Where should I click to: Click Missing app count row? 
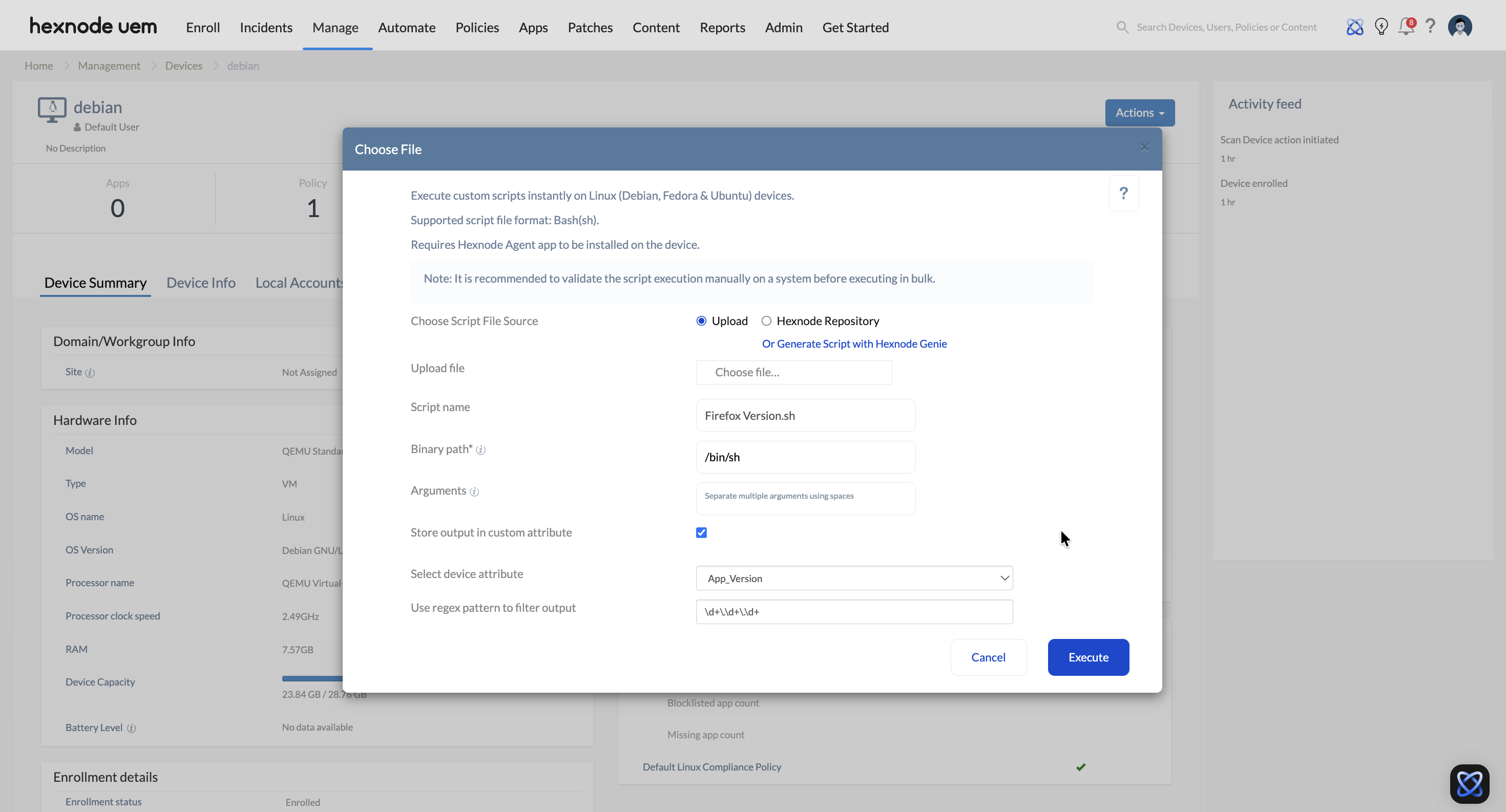[706, 735]
